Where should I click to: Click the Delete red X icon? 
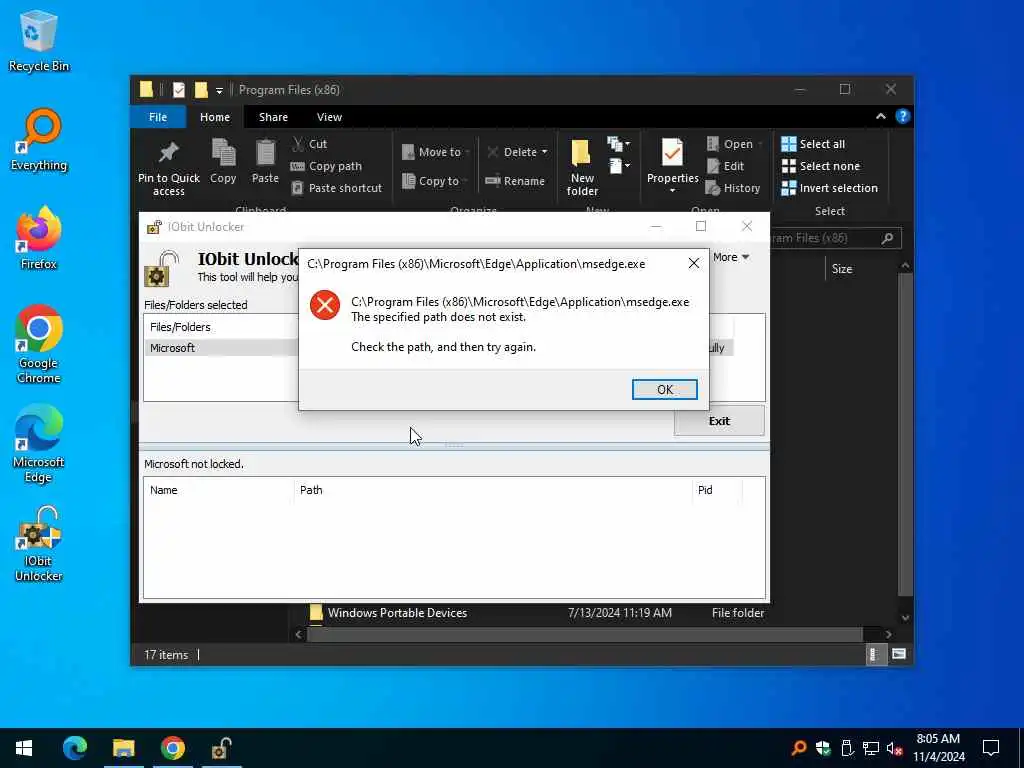coord(493,152)
